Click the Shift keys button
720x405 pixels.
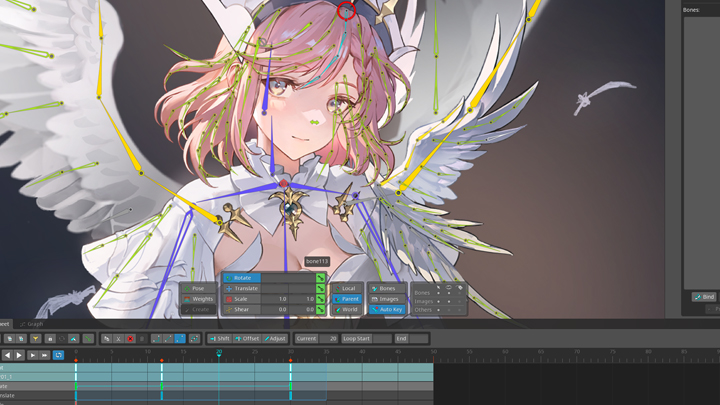click(x=219, y=339)
